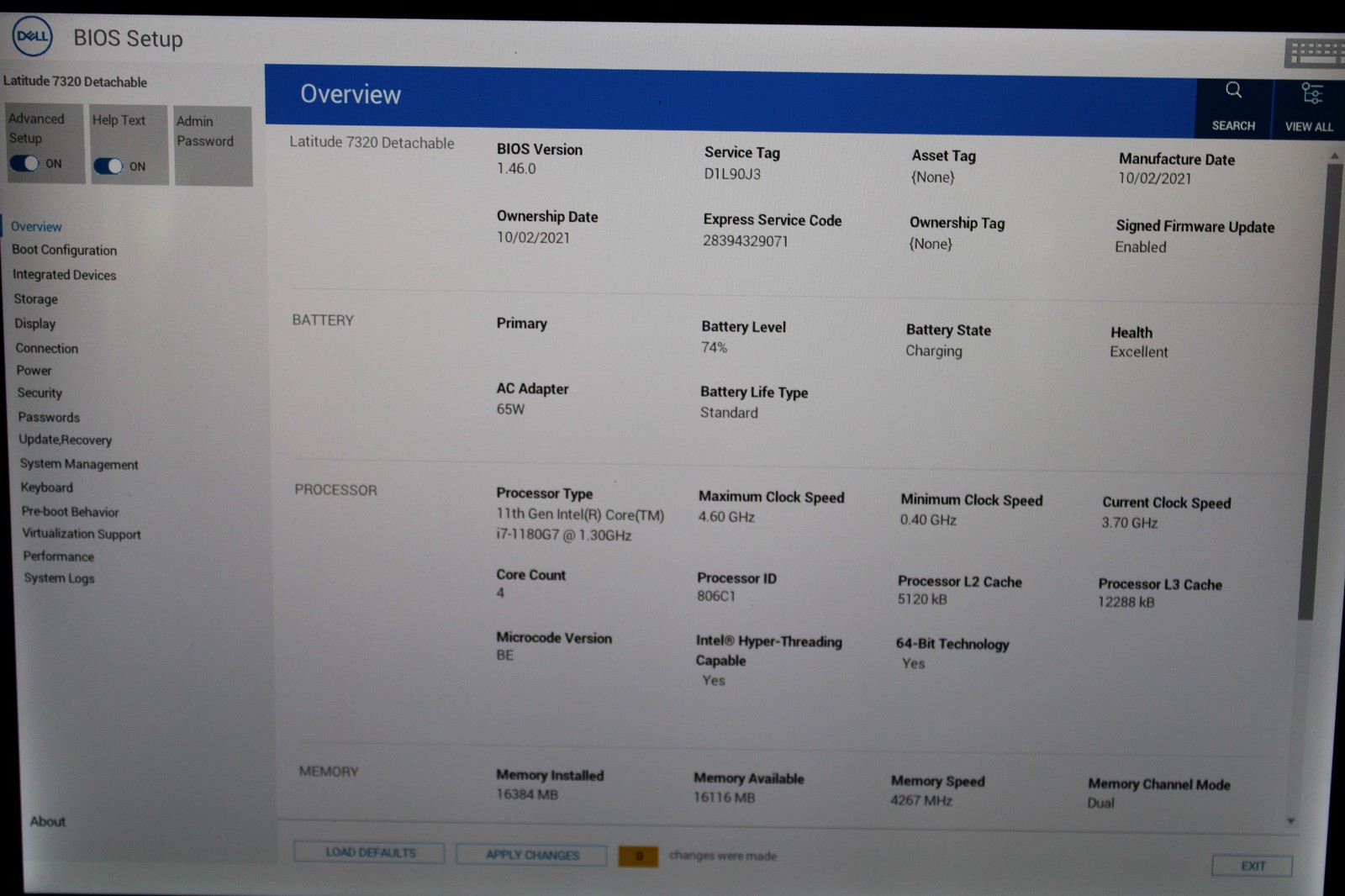
Task: Click the Minimum Clock Speed 0.40 GHz
Action: pos(928,520)
